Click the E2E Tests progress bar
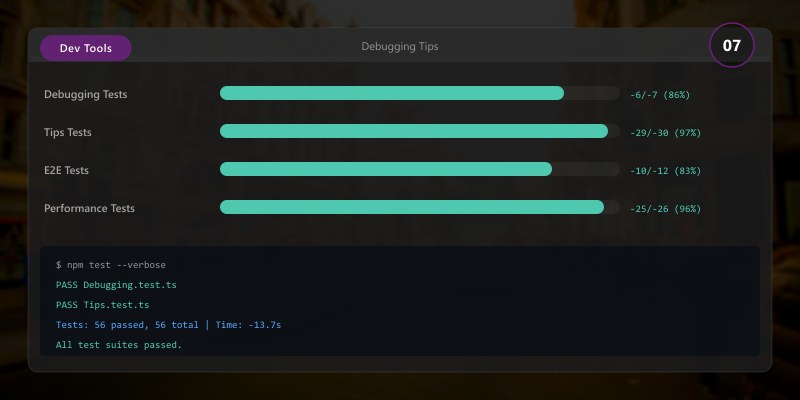This screenshot has width=800, height=400. tap(419, 169)
